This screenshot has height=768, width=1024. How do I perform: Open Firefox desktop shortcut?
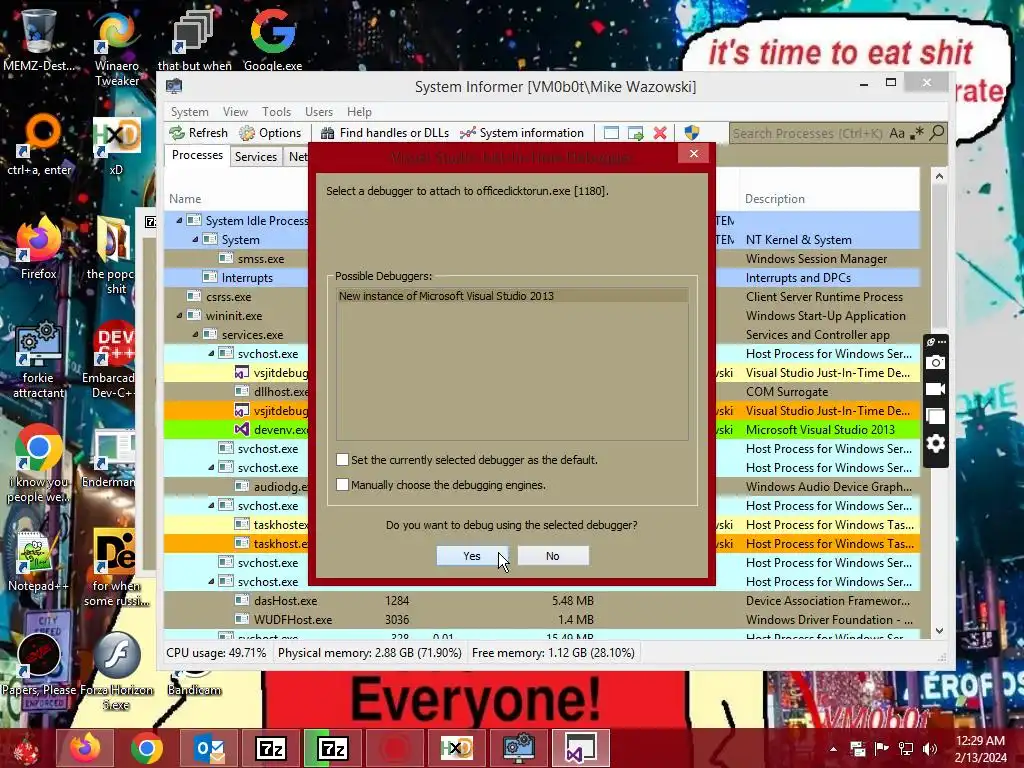[39, 248]
